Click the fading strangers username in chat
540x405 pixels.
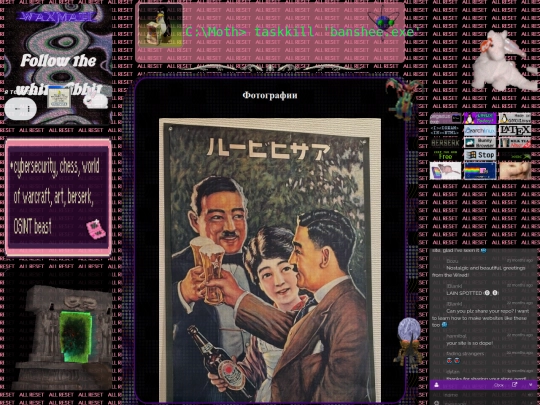tap(465, 354)
